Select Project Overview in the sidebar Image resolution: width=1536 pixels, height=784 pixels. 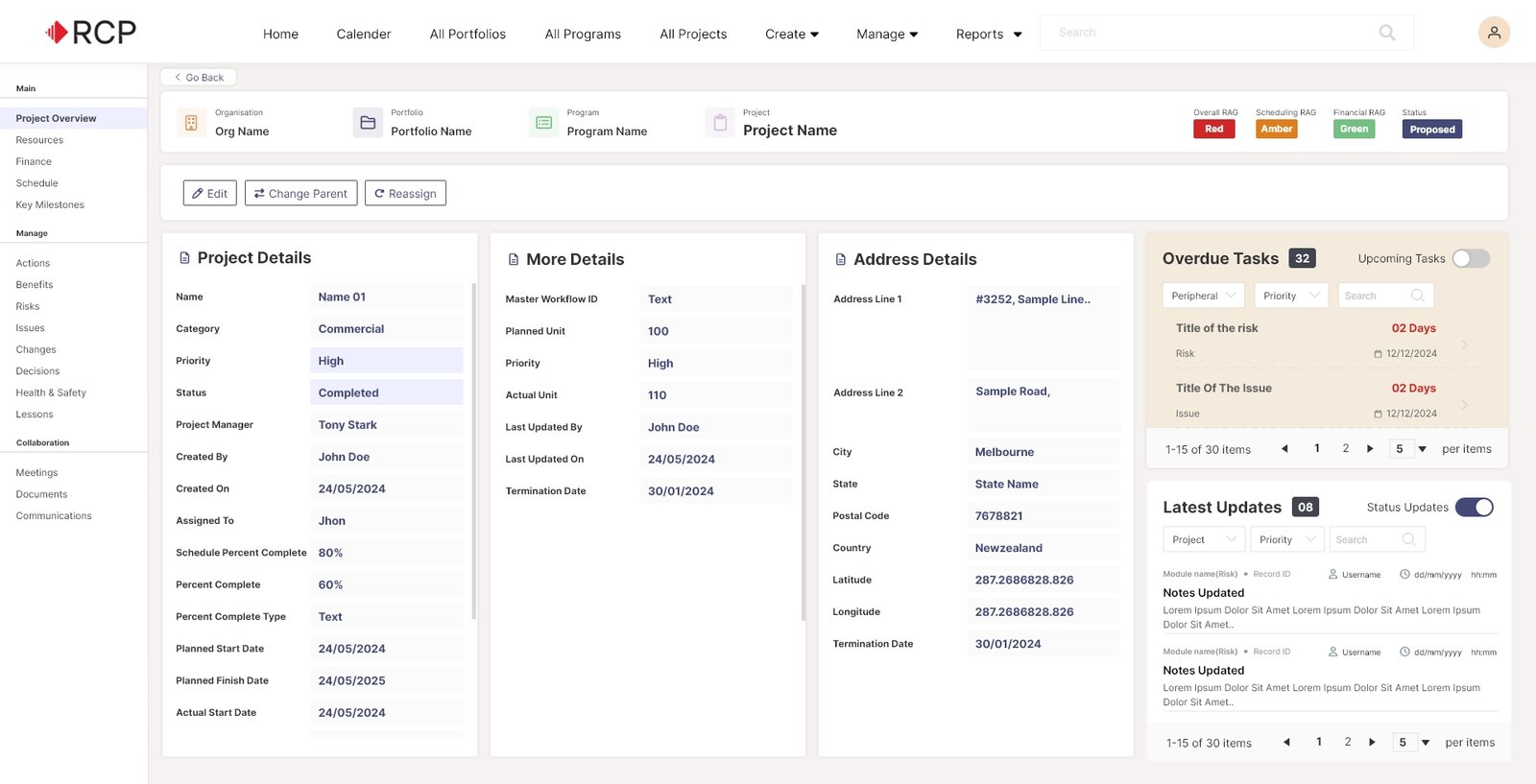[x=74, y=118]
